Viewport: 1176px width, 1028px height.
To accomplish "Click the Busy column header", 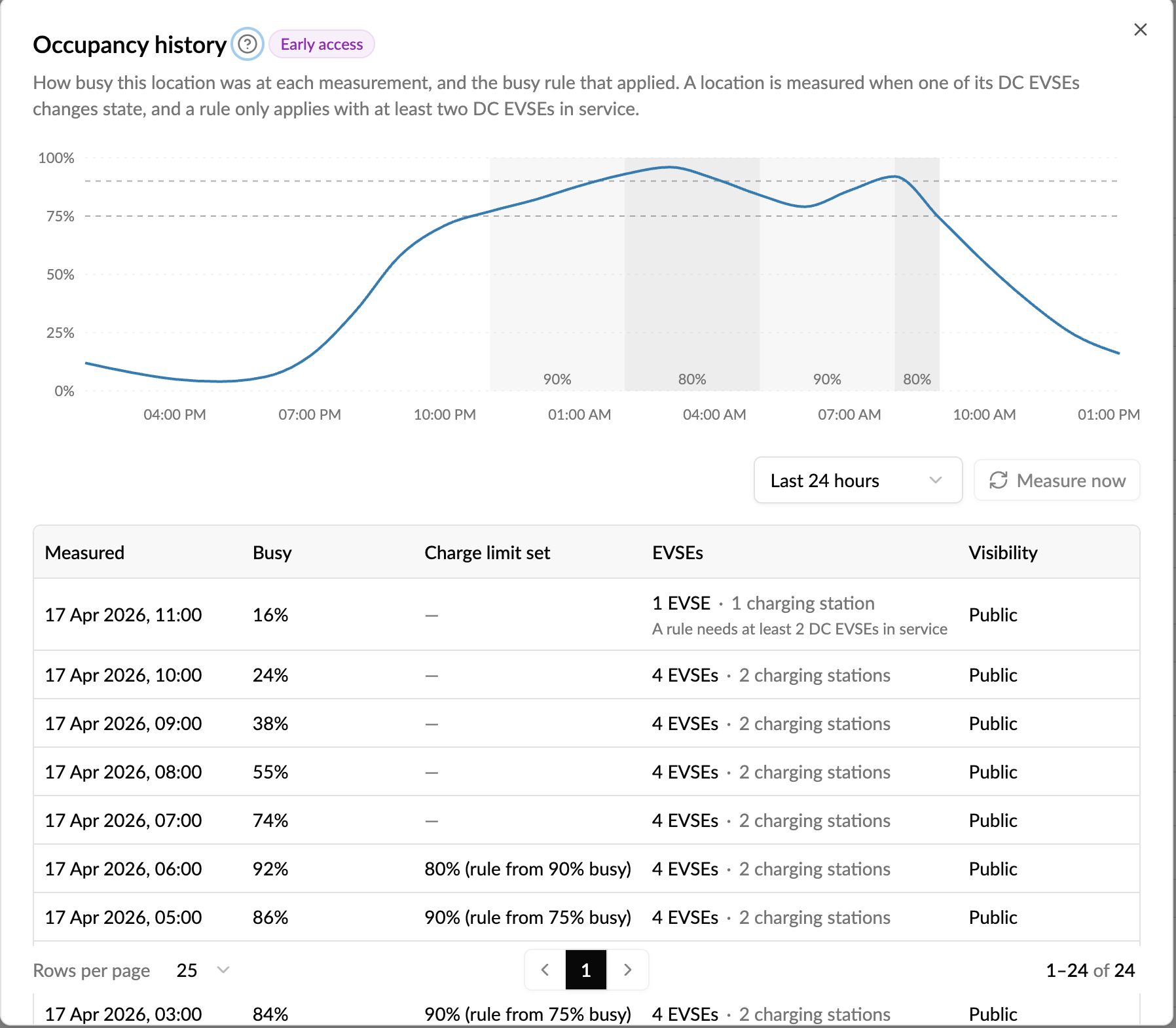I will (x=272, y=553).
